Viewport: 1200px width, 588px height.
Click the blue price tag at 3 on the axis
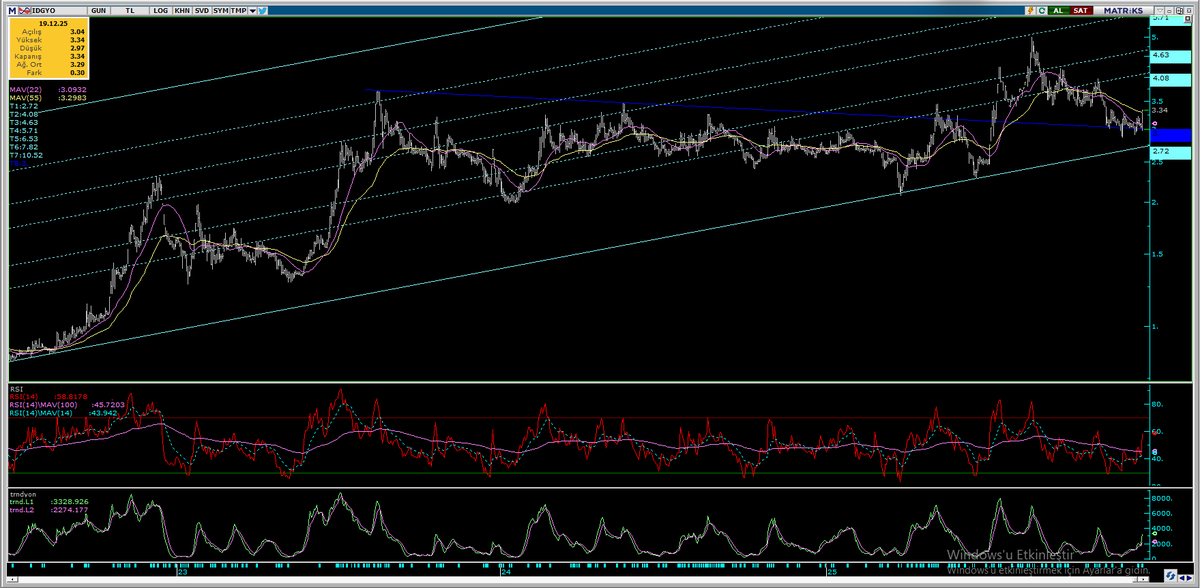[x=1170, y=135]
